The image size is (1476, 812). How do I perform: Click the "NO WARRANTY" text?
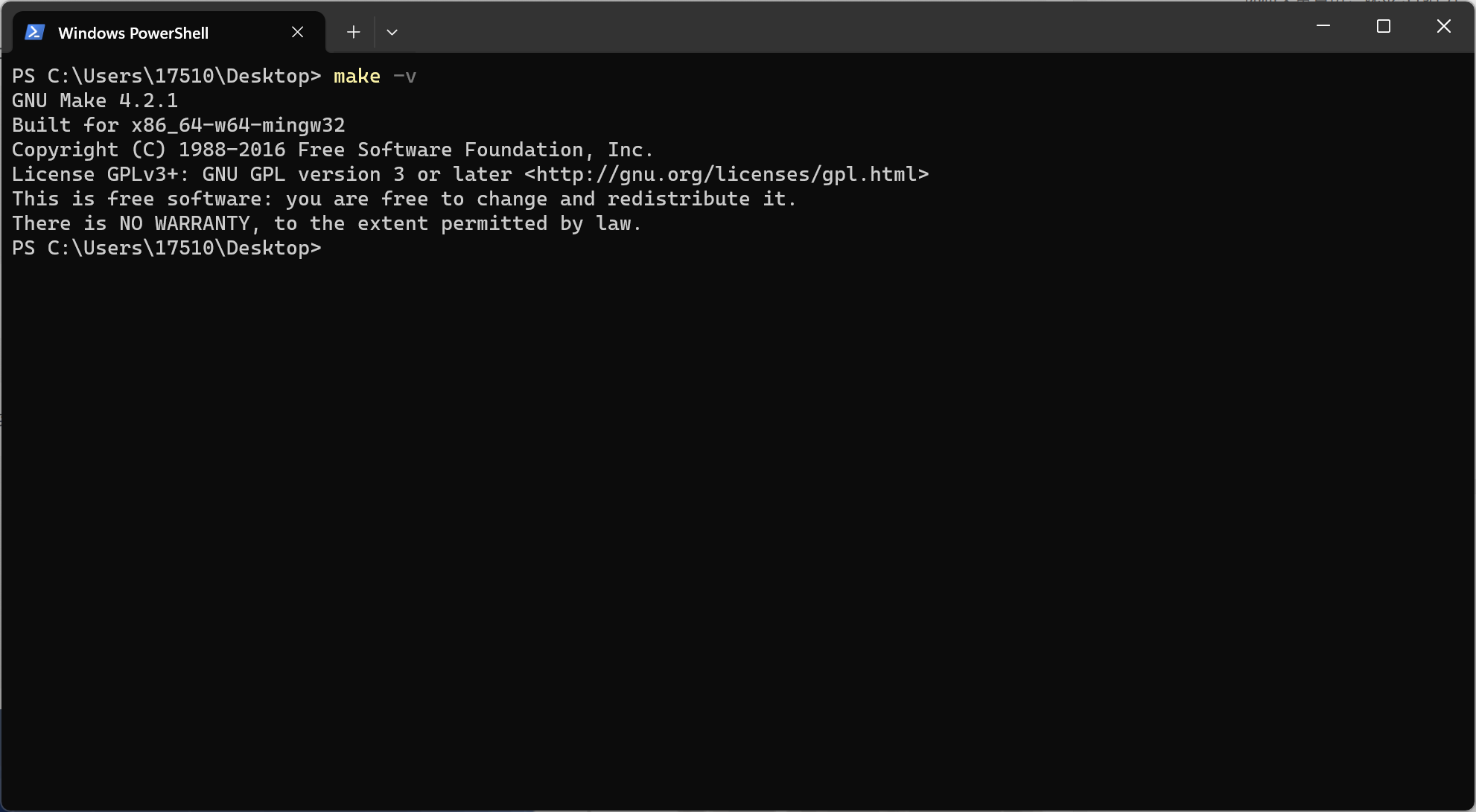click(185, 223)
